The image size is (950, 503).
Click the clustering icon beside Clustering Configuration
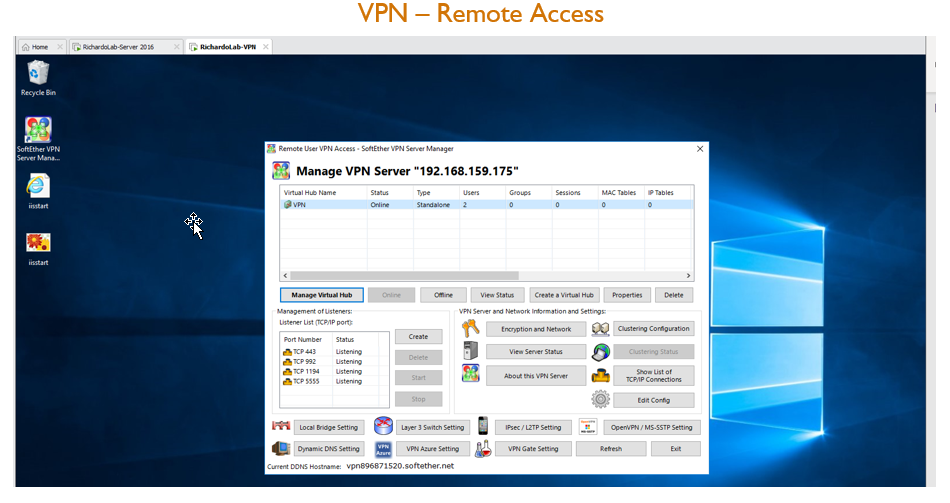click(x=600, y=328)
